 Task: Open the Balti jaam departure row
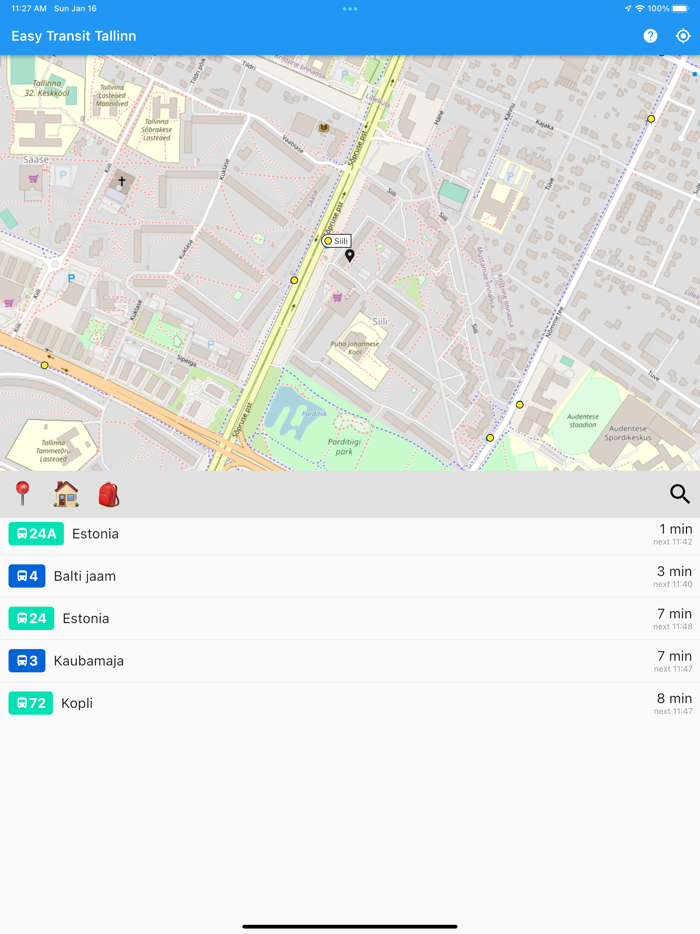point(350,576)
